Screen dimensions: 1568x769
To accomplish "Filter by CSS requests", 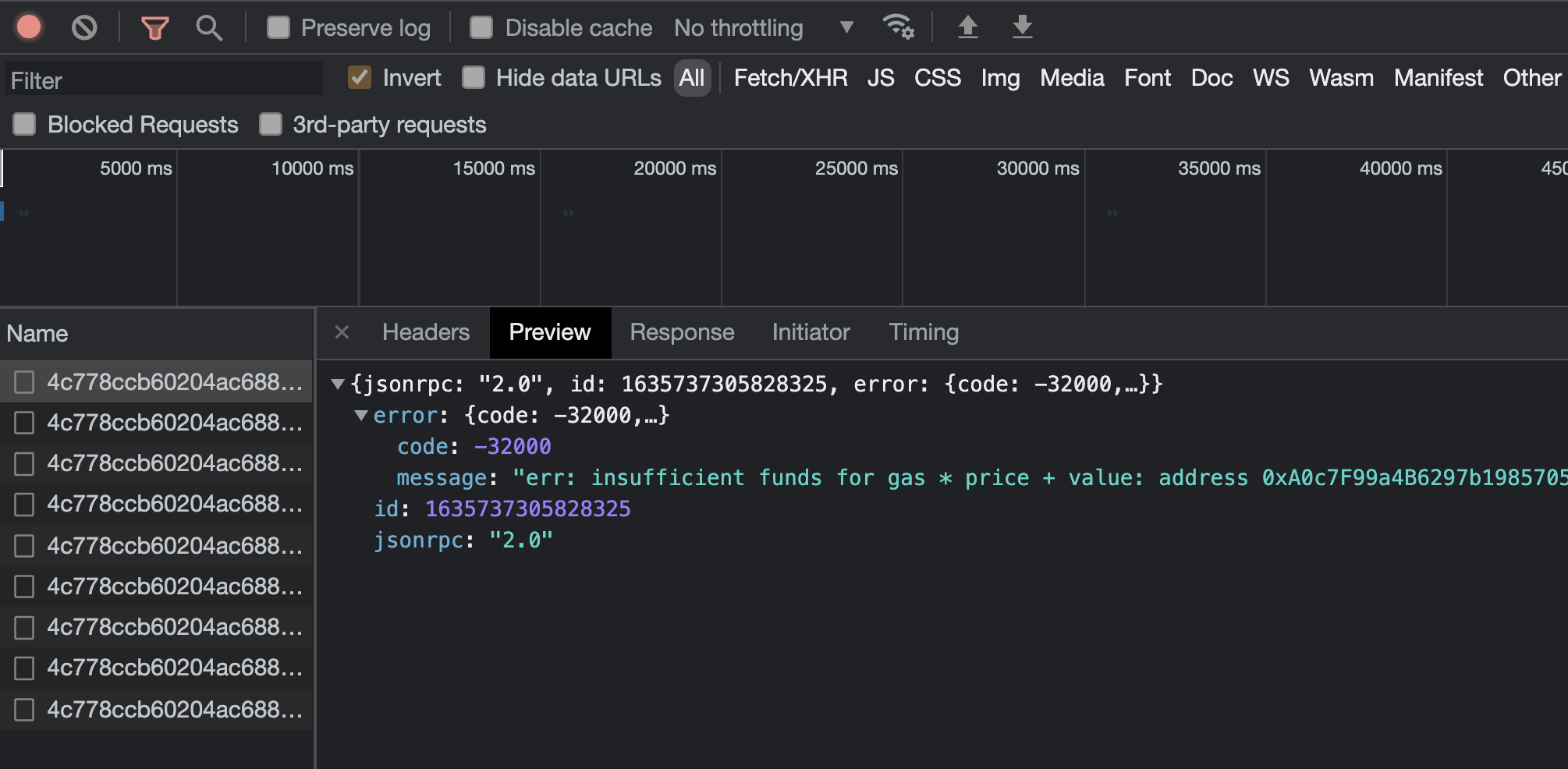I will 938,78.
